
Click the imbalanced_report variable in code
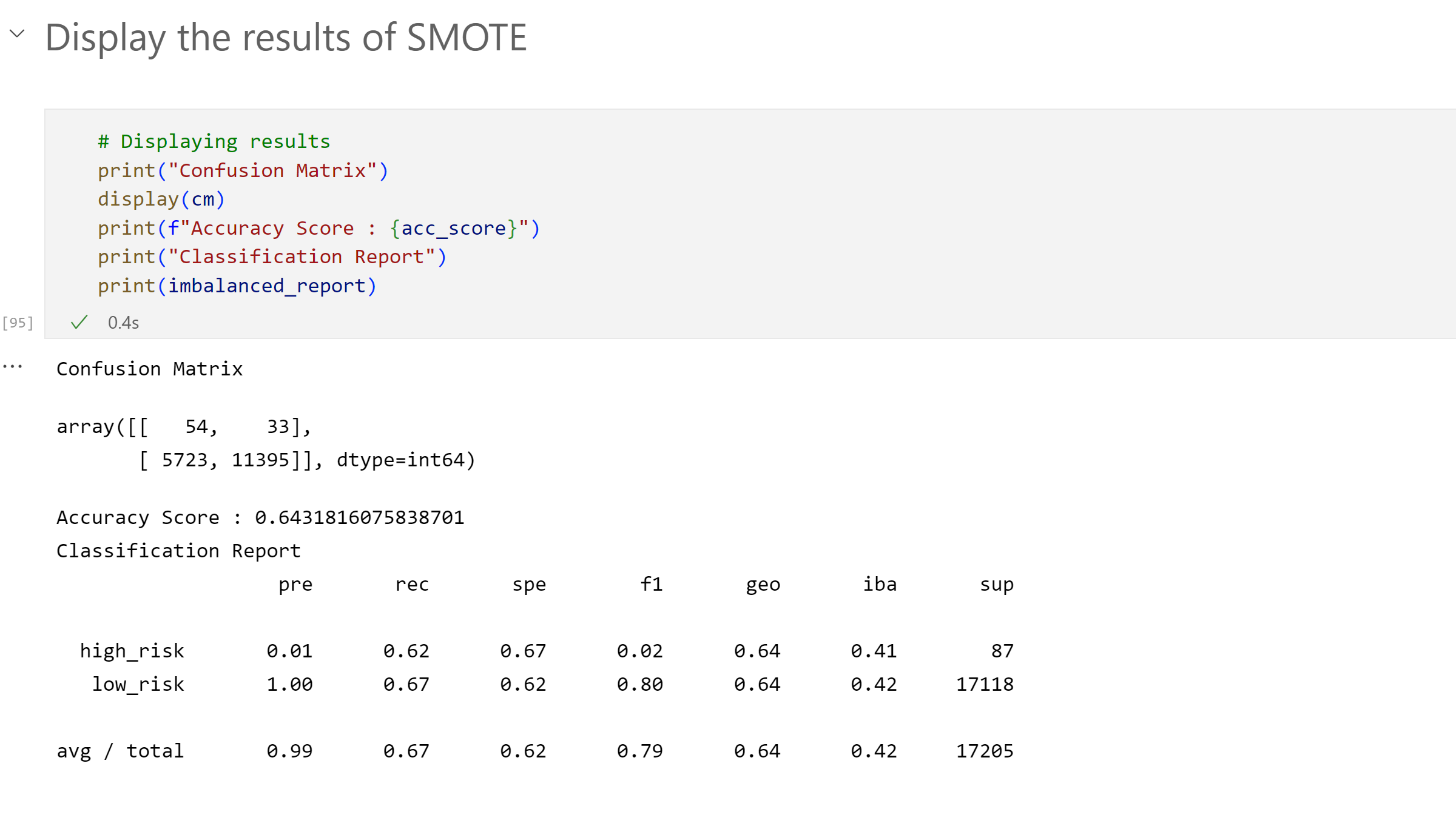coord(267,286)
